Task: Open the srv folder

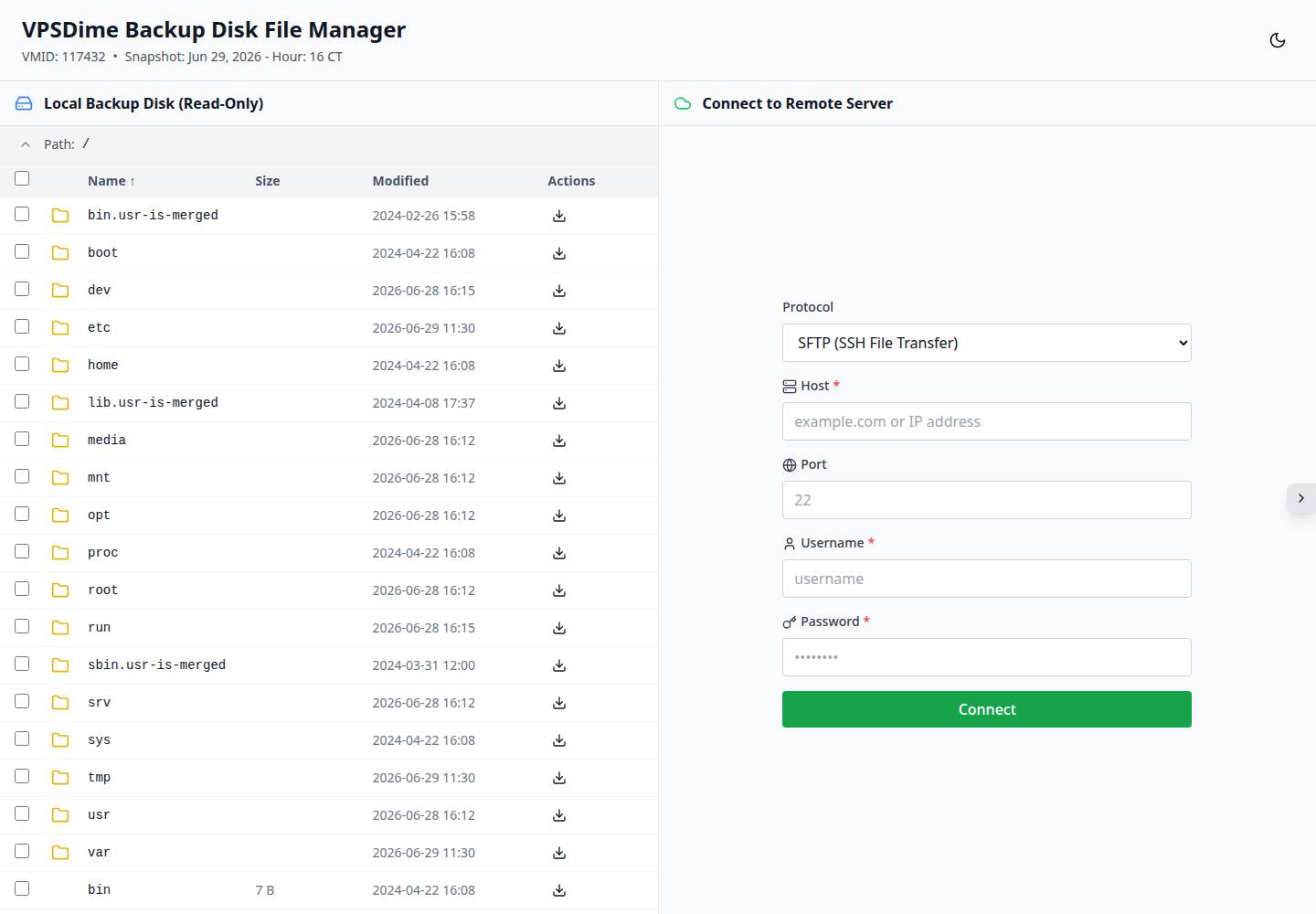Action: [x=99, y=703]
